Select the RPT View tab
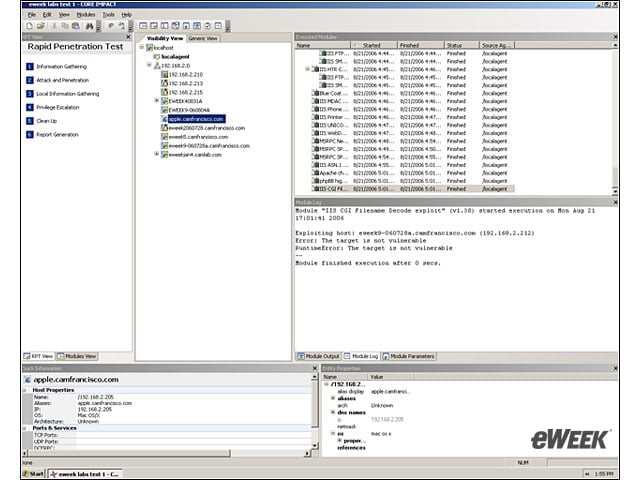 [38, 356]
